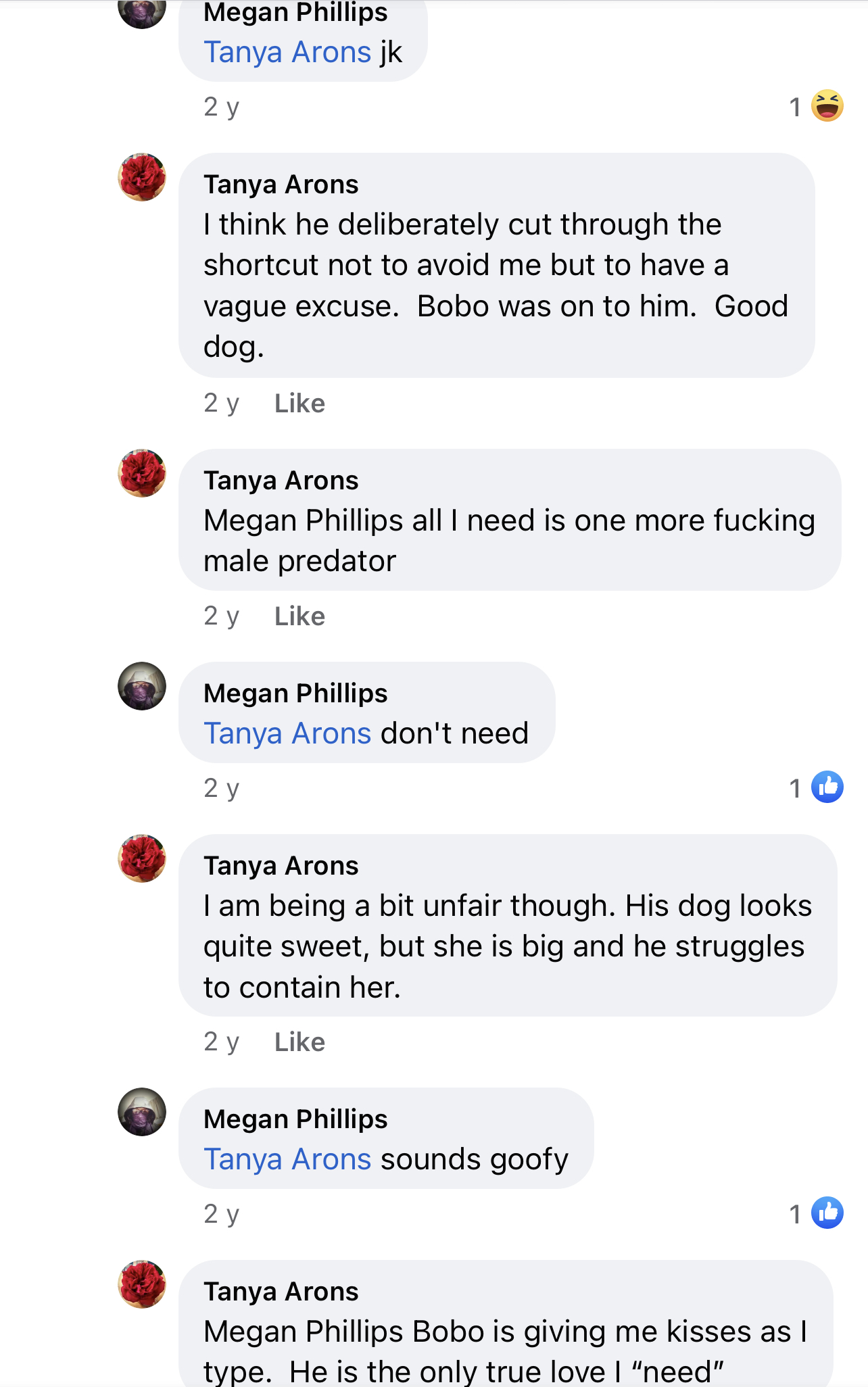The height and width of the screenshot is (1387, 868).
Task: Open the laughing emoji reaction on the jk comment
Action: 827,106
